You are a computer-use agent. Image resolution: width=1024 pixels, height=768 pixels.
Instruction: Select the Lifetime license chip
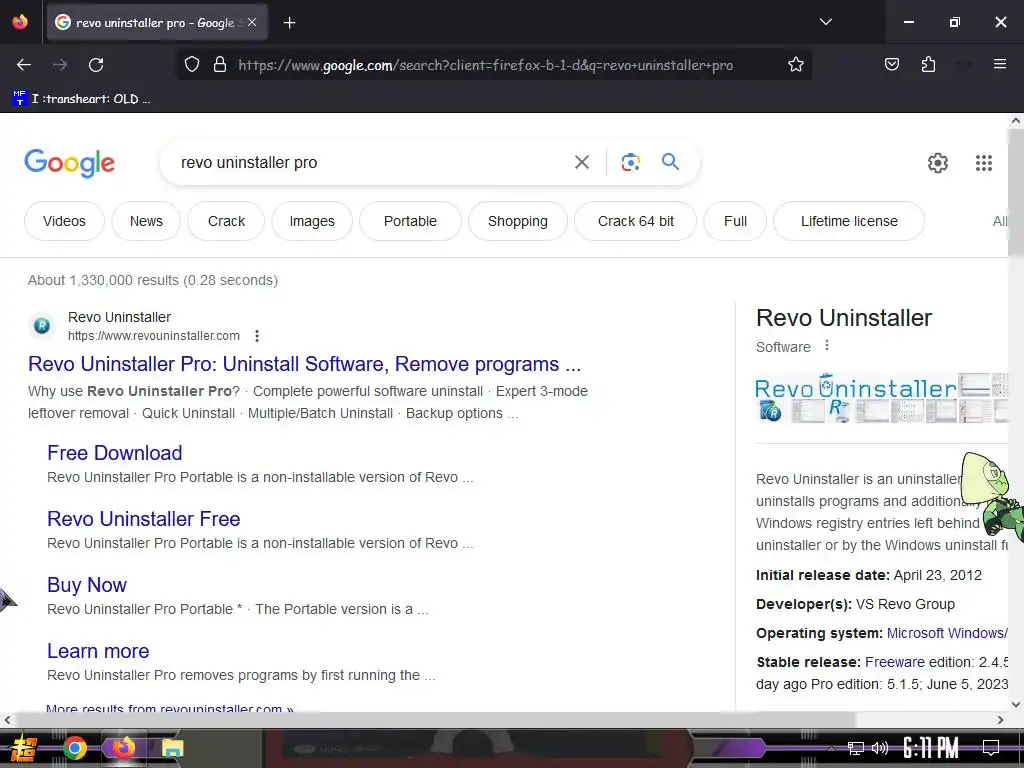tap(849, 221)
